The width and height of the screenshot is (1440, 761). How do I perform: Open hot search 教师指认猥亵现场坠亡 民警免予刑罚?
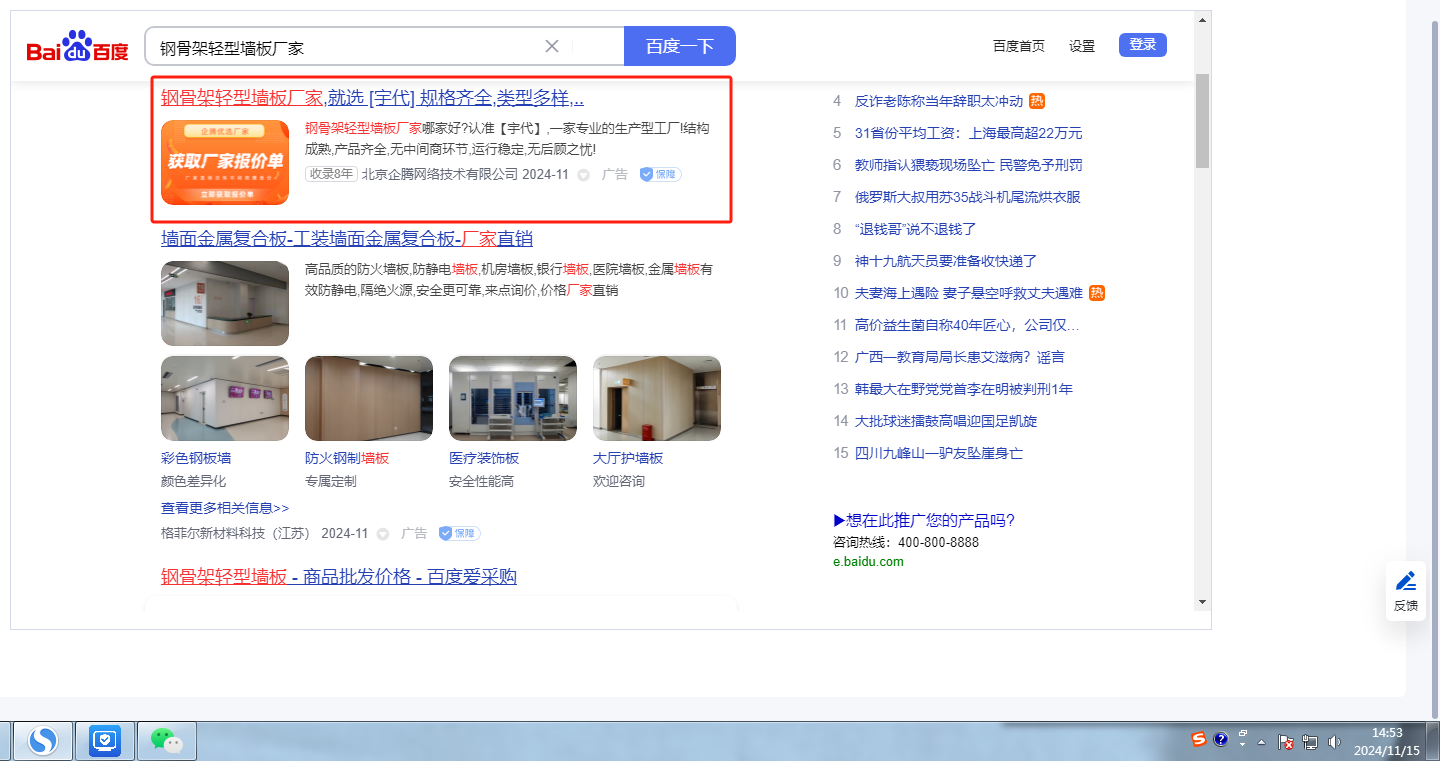click(969, 165)
